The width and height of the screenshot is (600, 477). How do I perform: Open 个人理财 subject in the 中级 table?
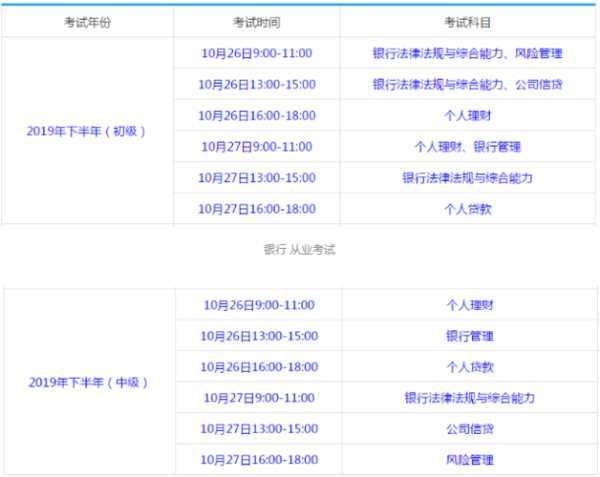click(468, 305)
